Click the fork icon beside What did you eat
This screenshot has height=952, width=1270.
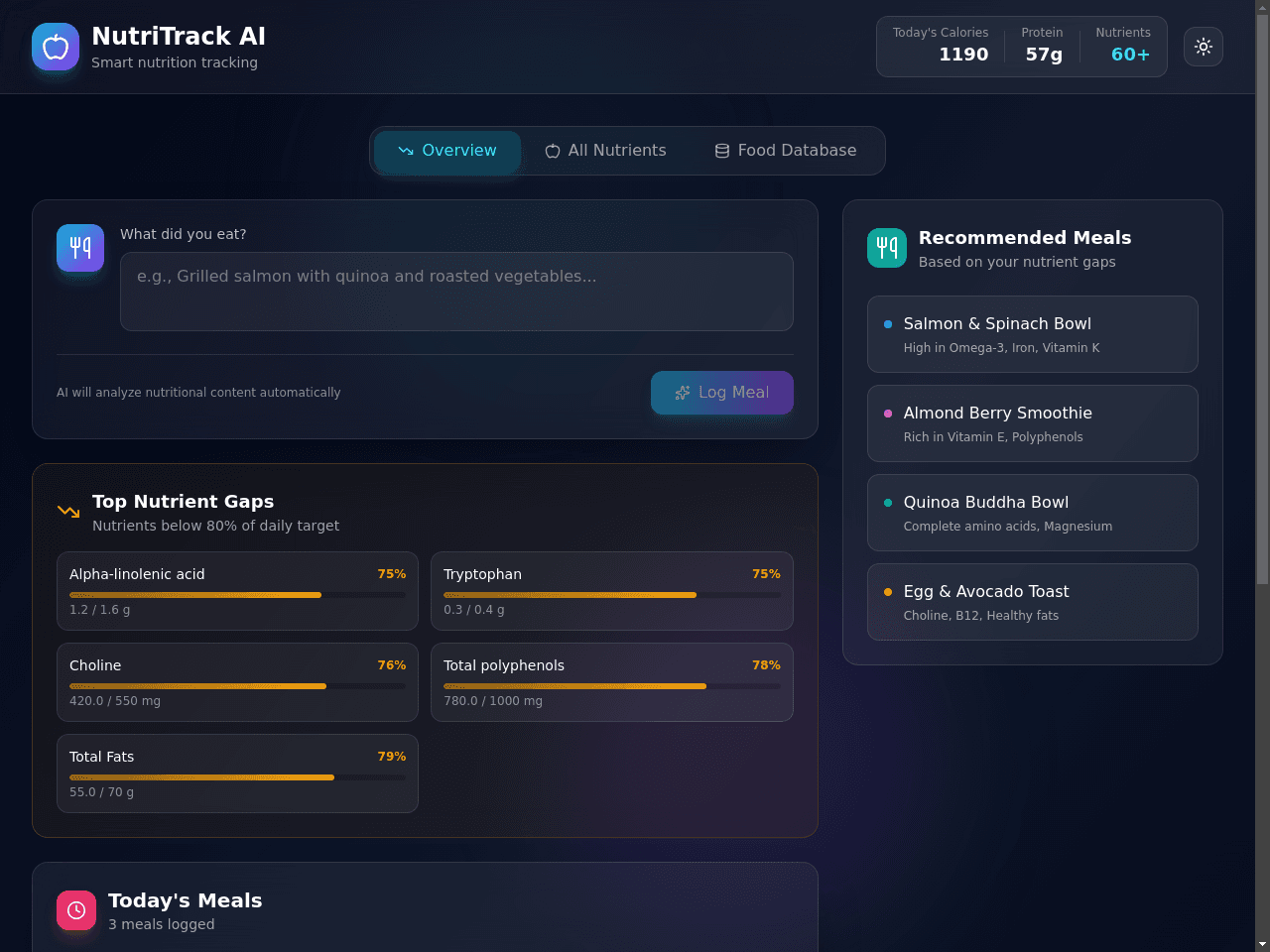click(80, 248)
